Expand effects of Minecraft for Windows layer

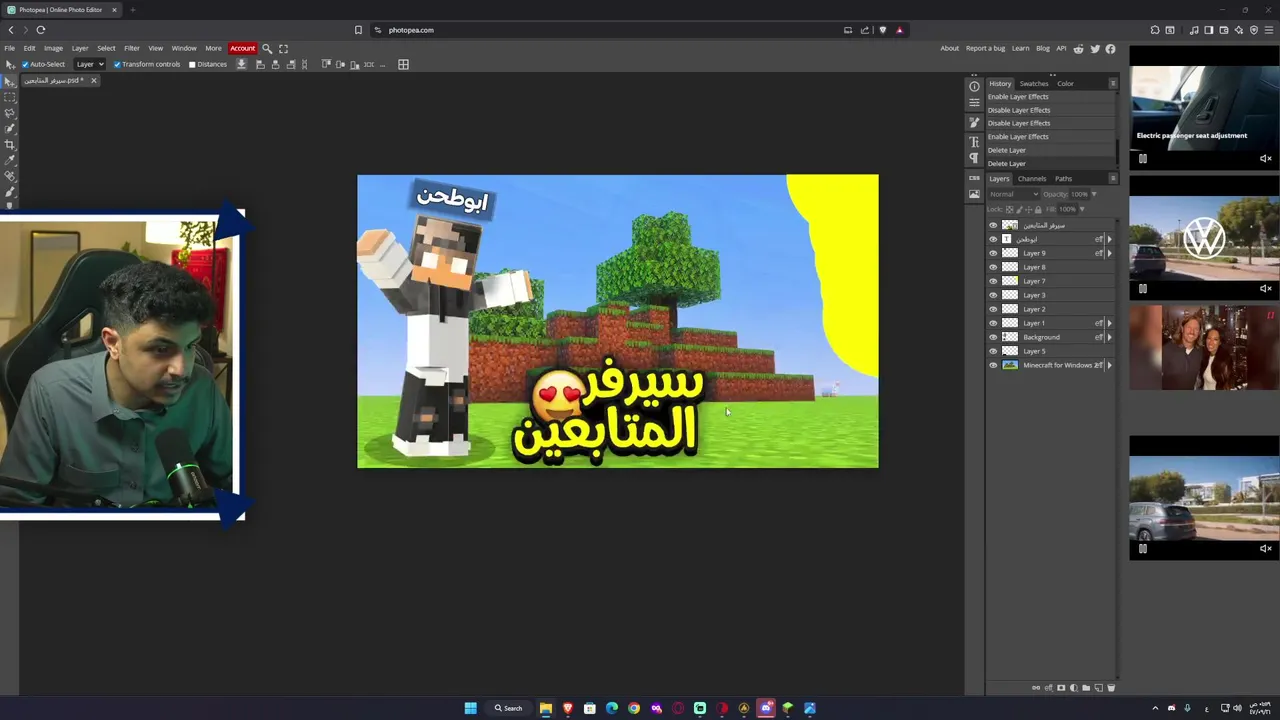[x=1109, y=365]
